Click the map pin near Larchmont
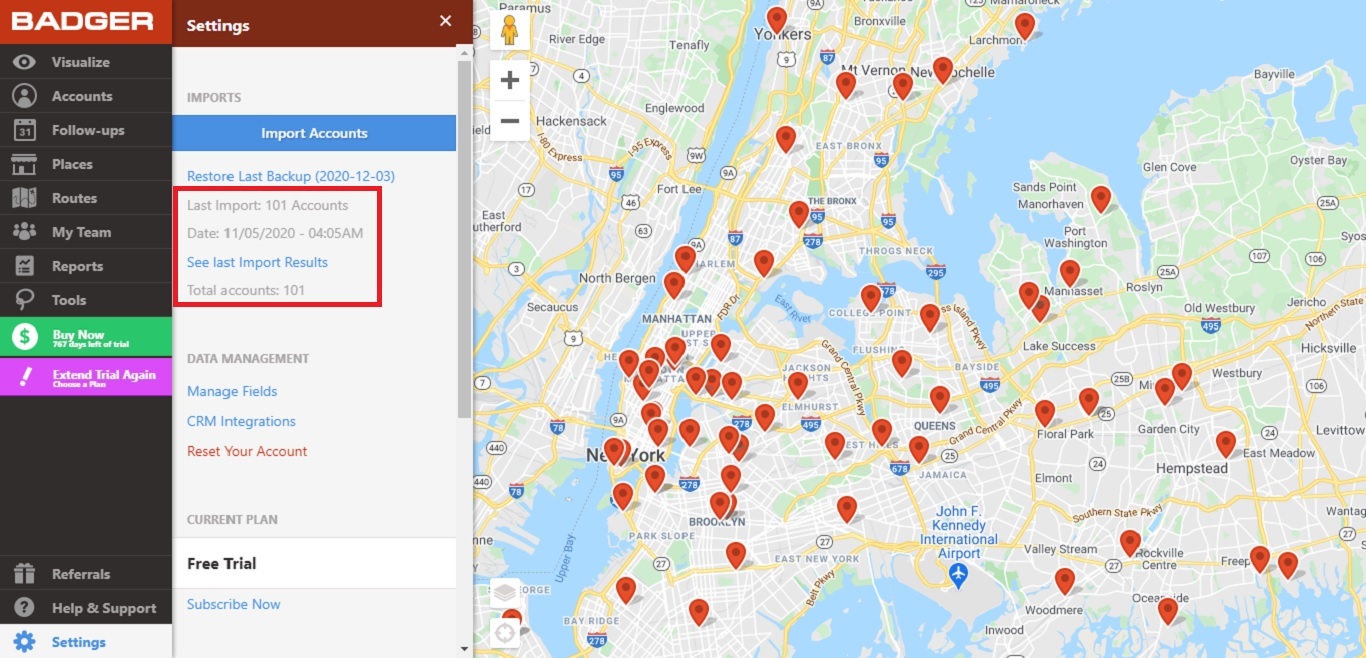1366x658 pixels. (1025, 25)
